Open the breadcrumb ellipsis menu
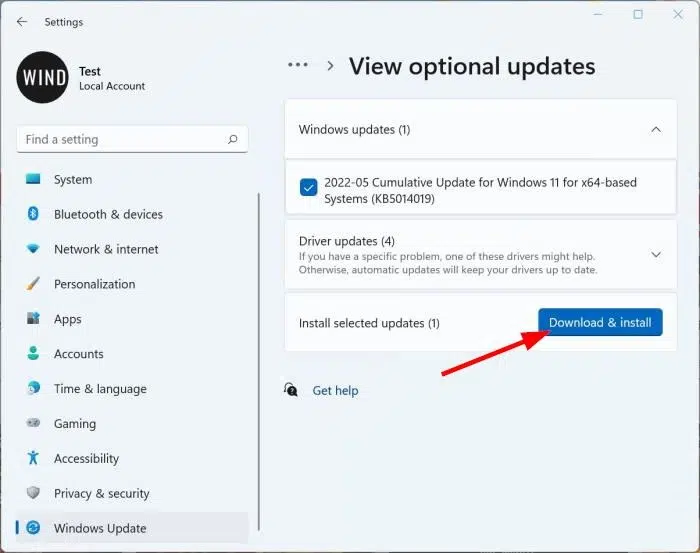The width and height of the screenshot is (700, 553). coord(298,65)
